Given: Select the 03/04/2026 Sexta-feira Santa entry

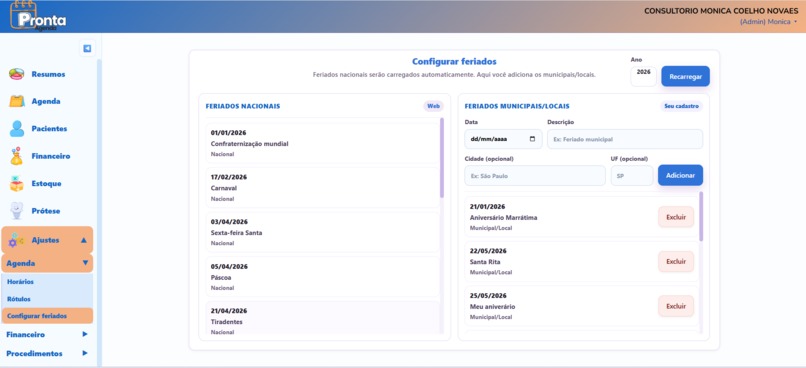Looking at the screenshot, I should 323,232.
